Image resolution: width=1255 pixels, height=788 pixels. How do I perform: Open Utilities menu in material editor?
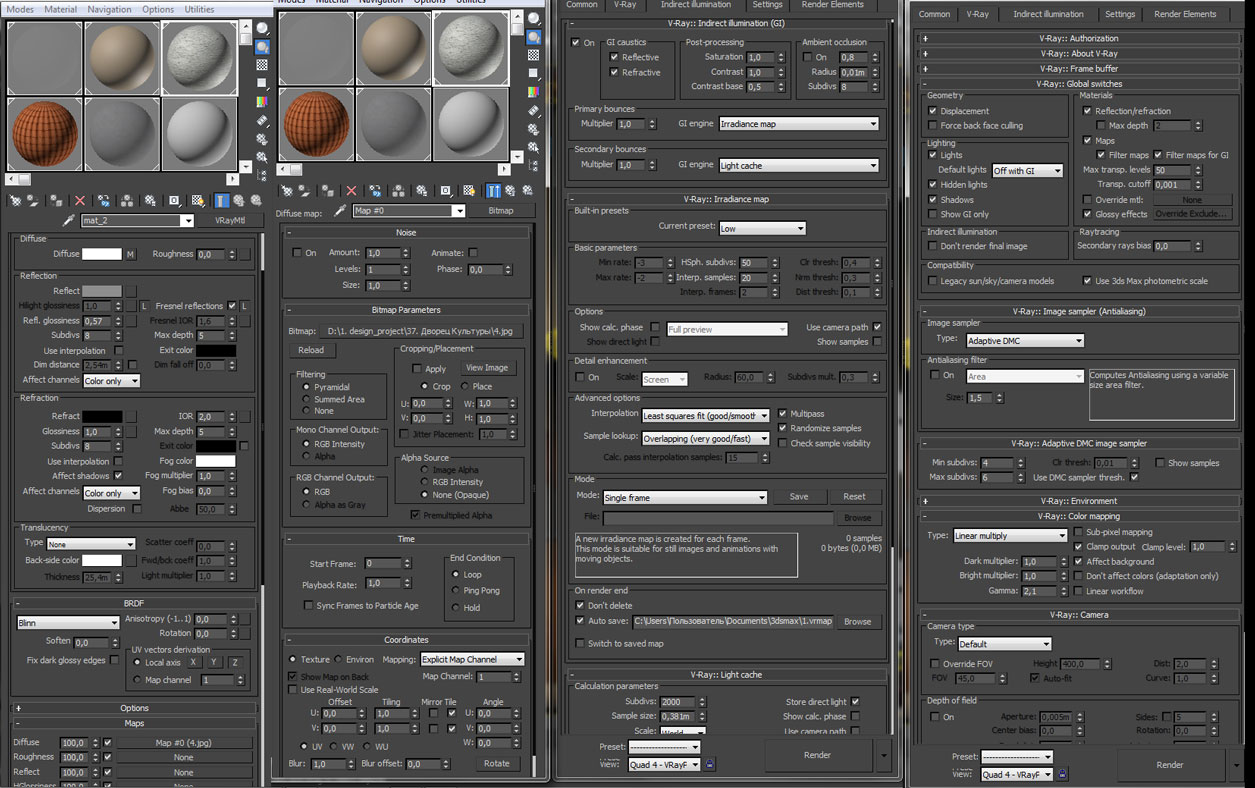pos(199,9)
